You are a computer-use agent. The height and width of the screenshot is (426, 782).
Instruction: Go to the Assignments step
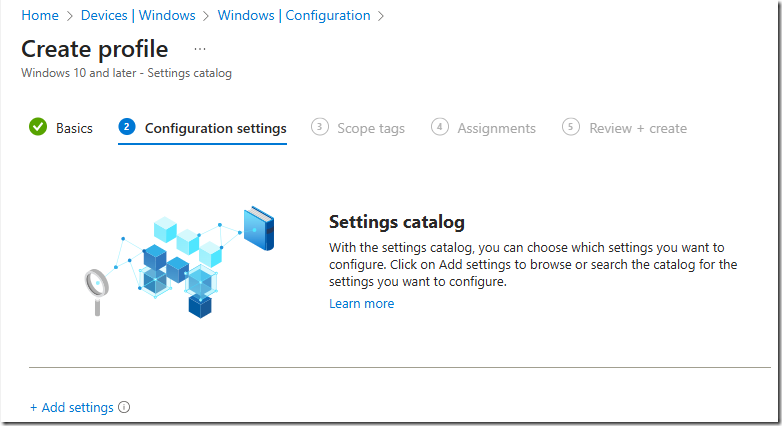[496, 128]
